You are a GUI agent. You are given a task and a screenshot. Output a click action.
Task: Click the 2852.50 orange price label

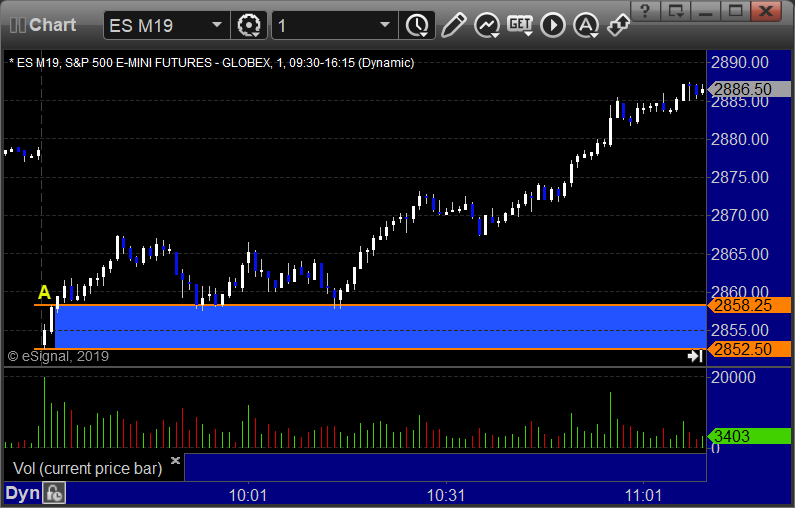coord(749,349)
